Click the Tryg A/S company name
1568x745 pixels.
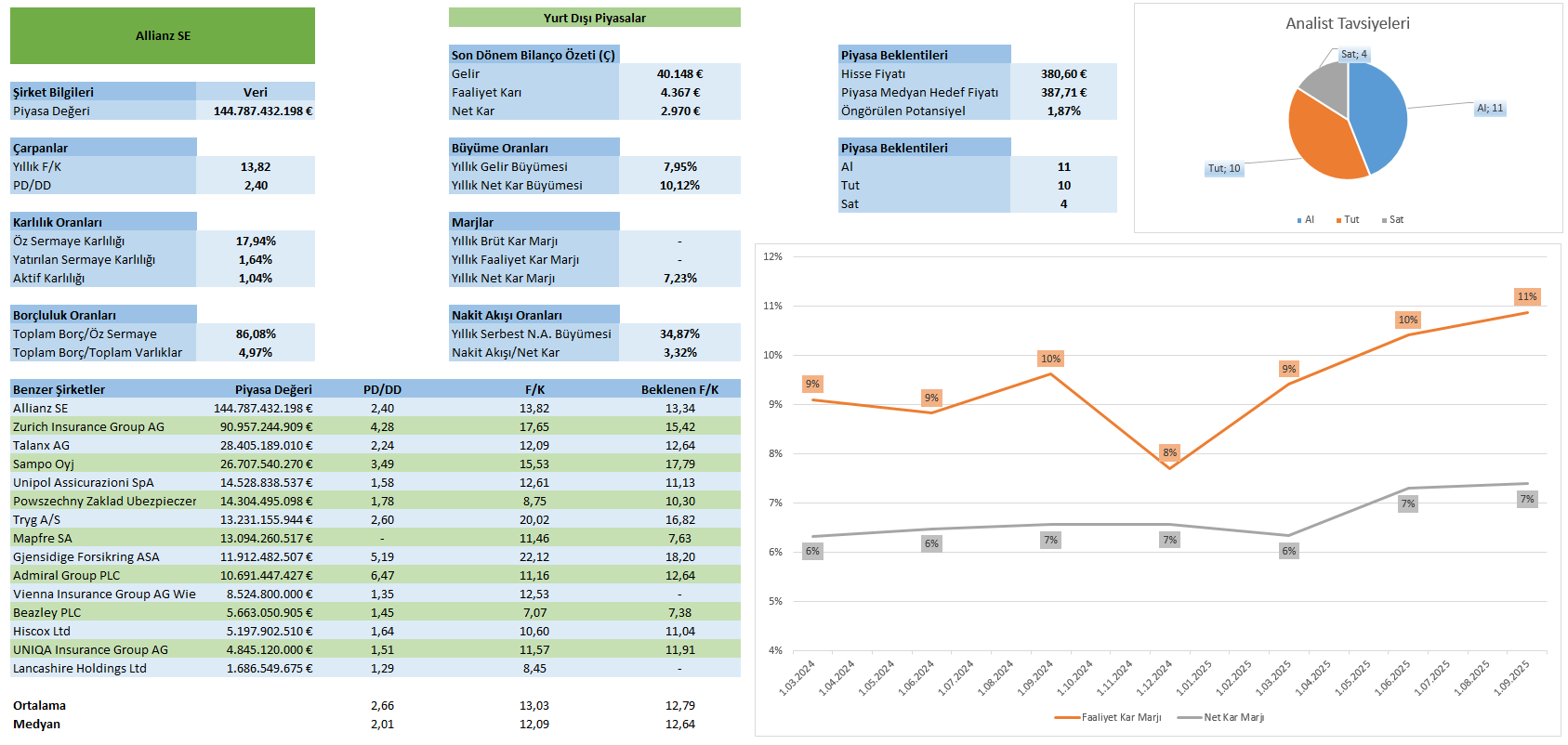(x=36, y=519)
